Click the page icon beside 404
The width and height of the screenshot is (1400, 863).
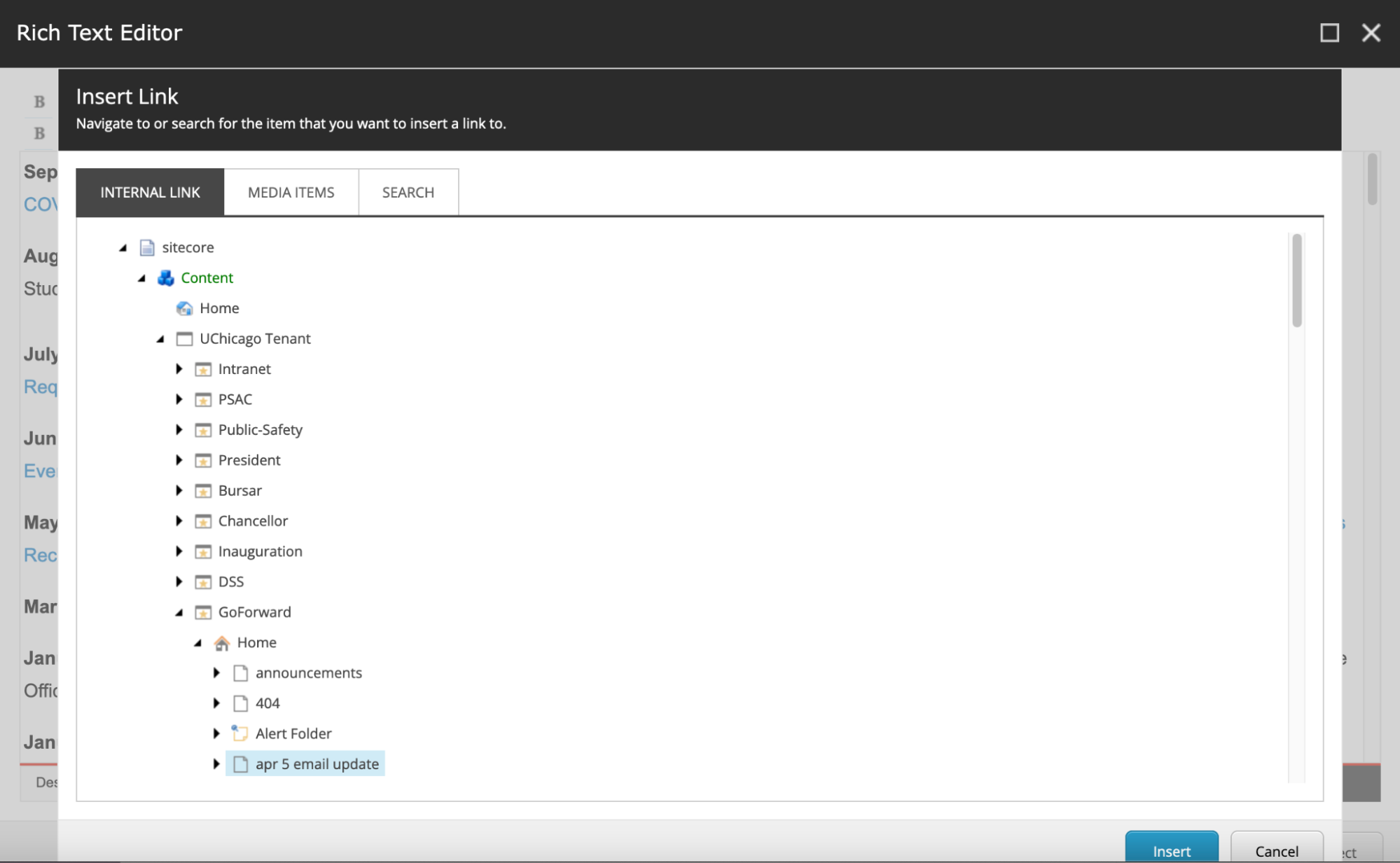tap(240, 703)
